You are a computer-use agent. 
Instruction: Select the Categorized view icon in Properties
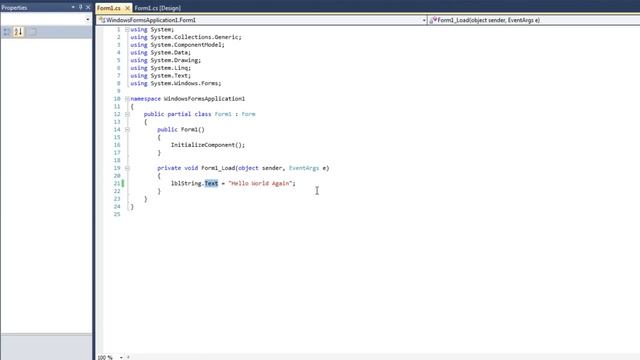coord(7,32)
